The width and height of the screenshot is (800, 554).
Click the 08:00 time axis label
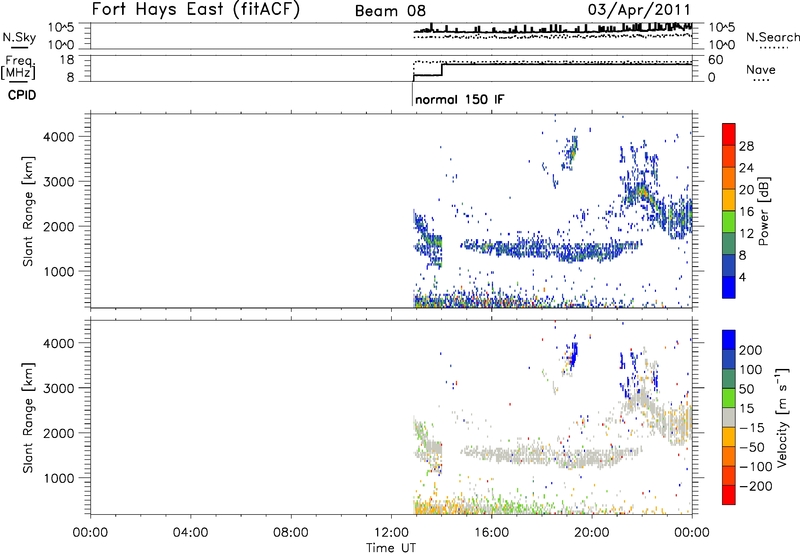point(291,533)
